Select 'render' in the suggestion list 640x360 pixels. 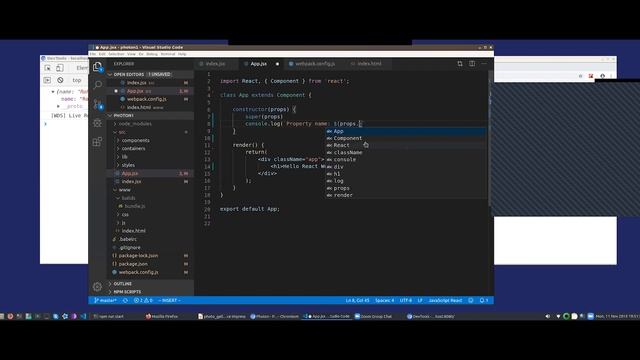click(x=406, y=195)
